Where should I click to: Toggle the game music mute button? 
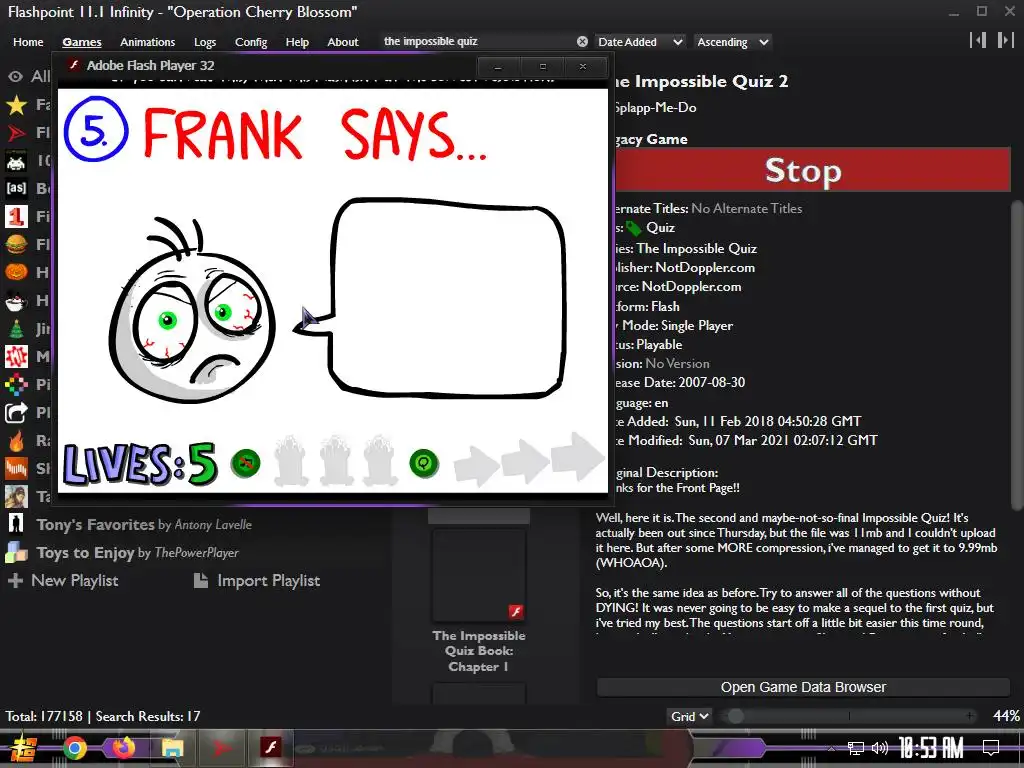[x=246, y=464]
